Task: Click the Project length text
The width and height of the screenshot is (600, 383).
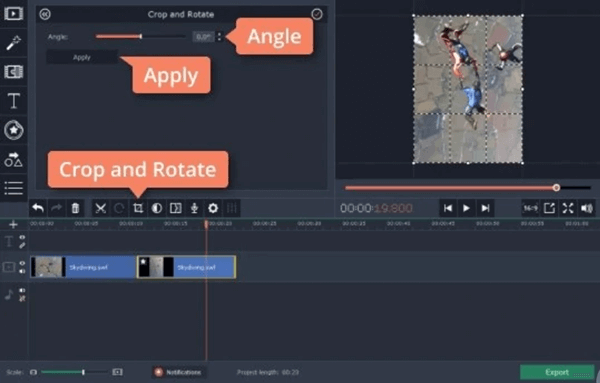Action: (268, 372)
